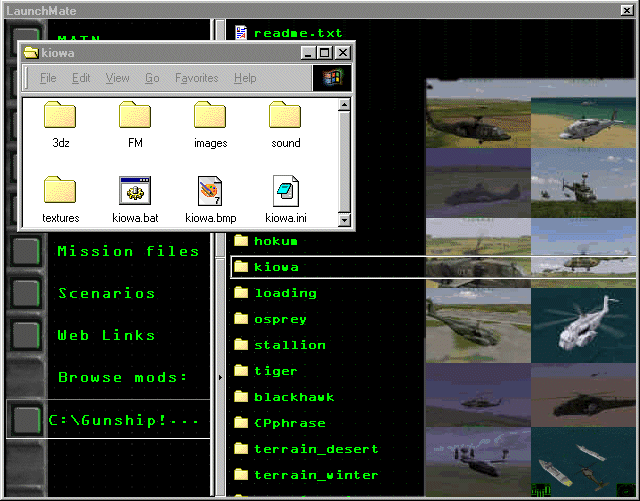Screen dimensions: 640x501
Task: Open the images folder in the kiowa window
Action: (x=210, y=115)
